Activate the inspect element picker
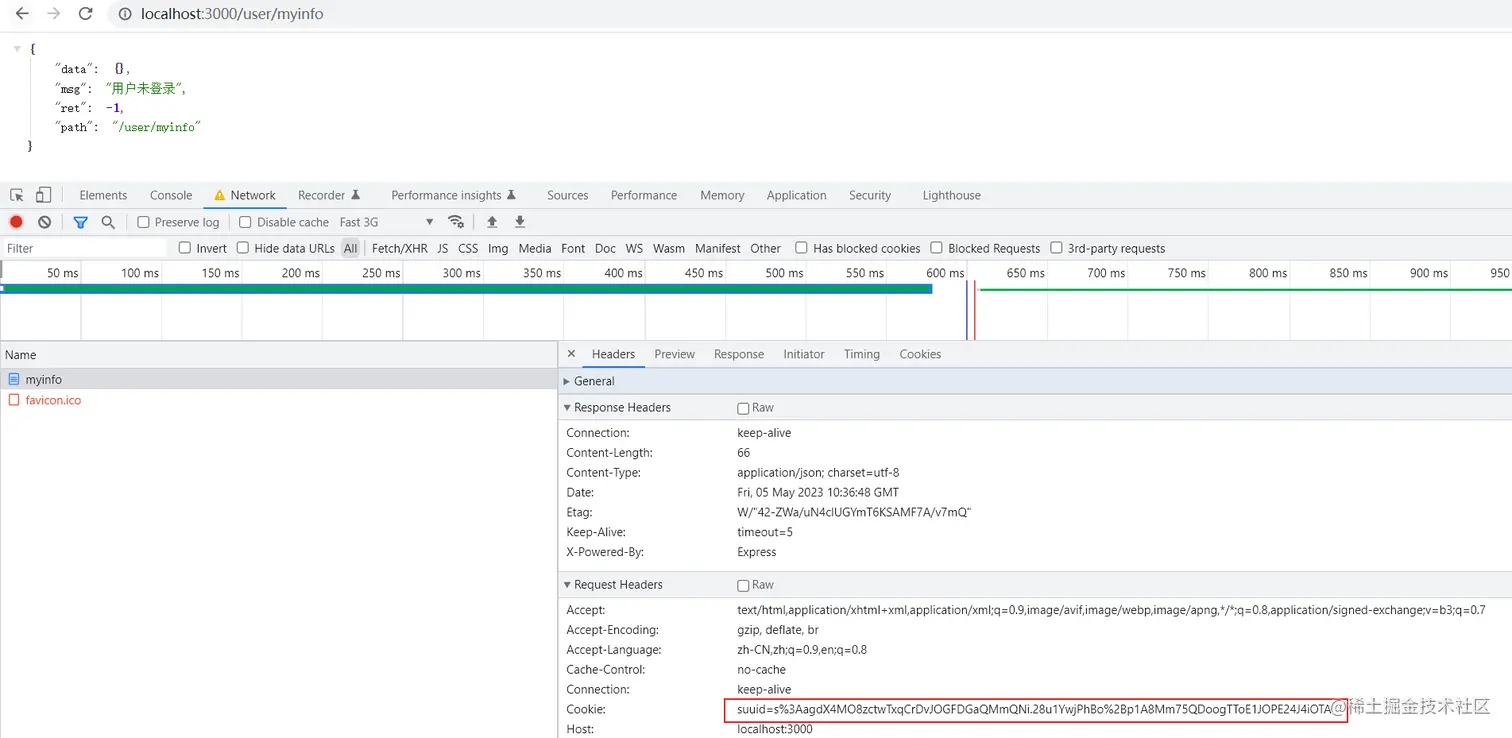1512x738 pixels. tap(17, 195)
